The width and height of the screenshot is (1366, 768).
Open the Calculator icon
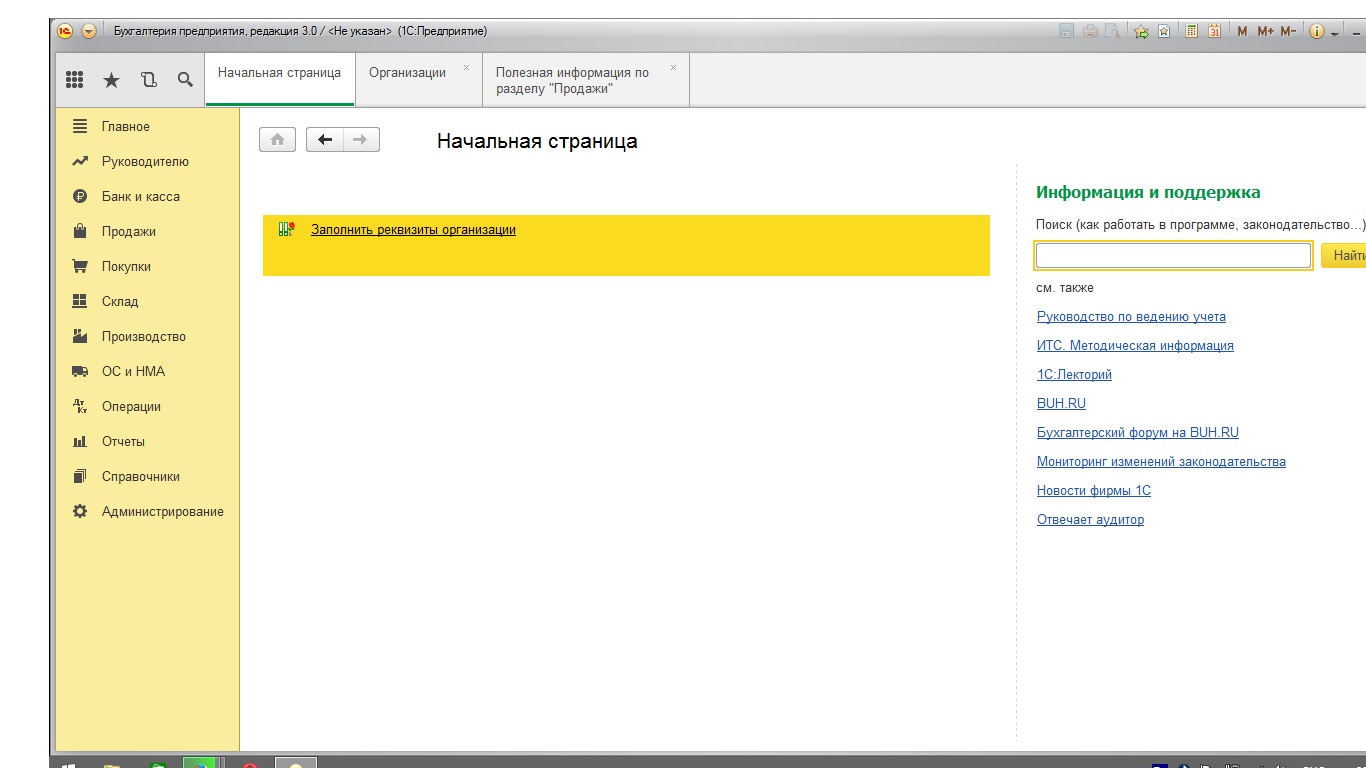1192,31
